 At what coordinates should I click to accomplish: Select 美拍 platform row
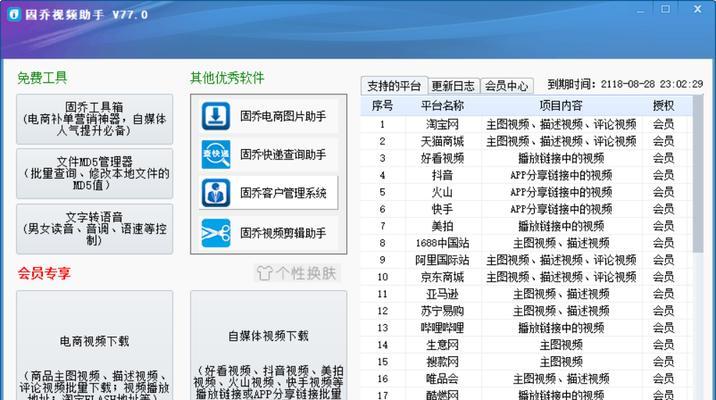click(x=526, y=226)
